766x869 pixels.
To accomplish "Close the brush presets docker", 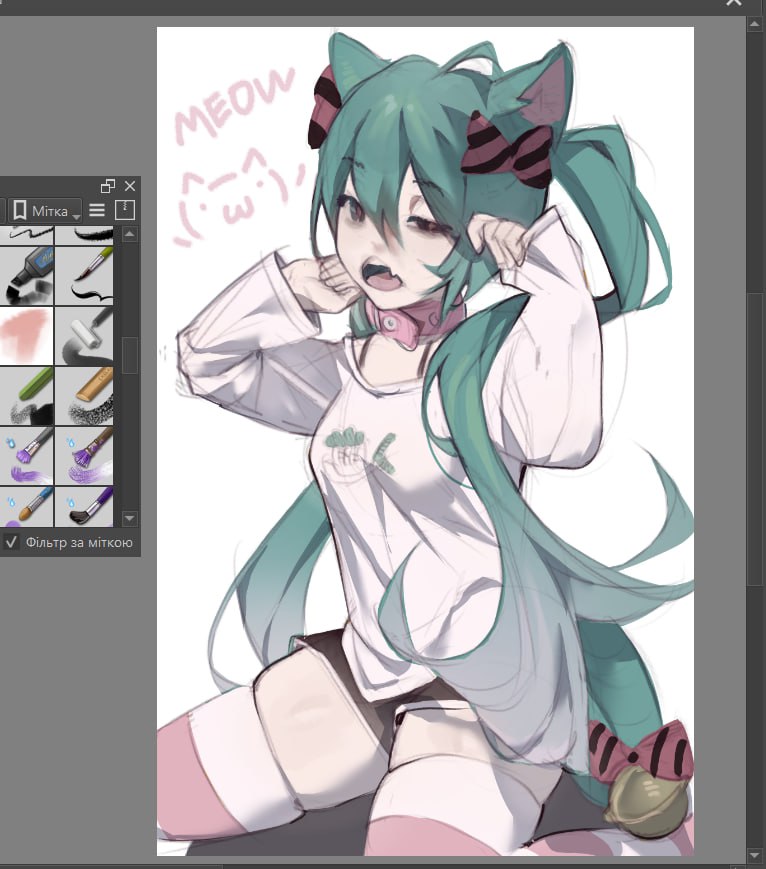I will click(130, 186).
